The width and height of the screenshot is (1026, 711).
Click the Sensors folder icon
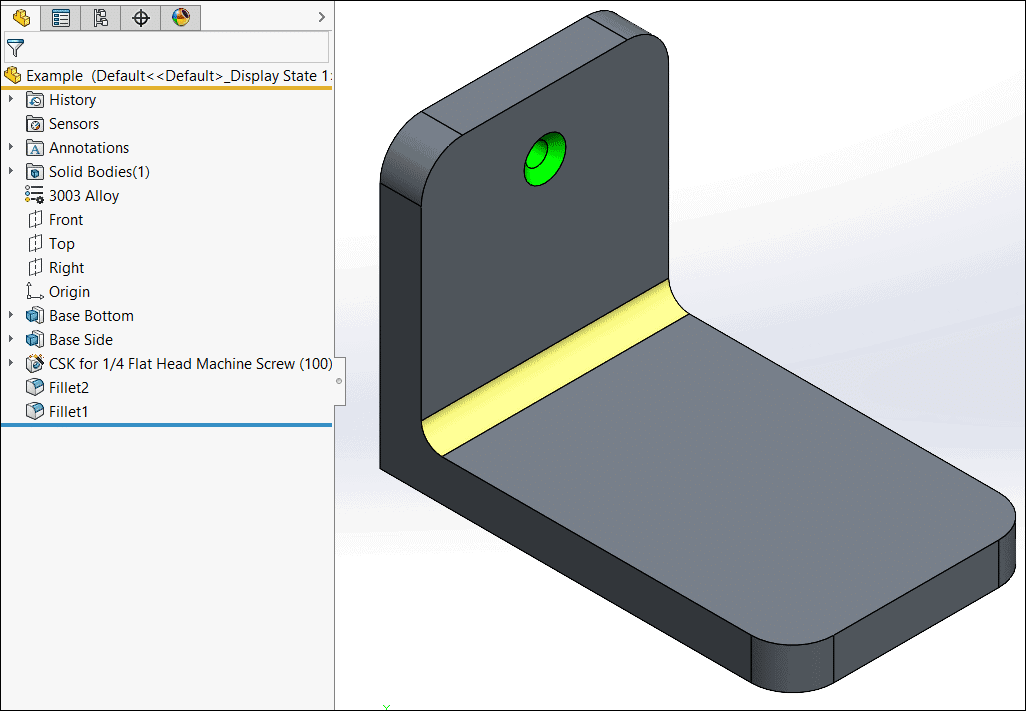(x=35, y=124)
